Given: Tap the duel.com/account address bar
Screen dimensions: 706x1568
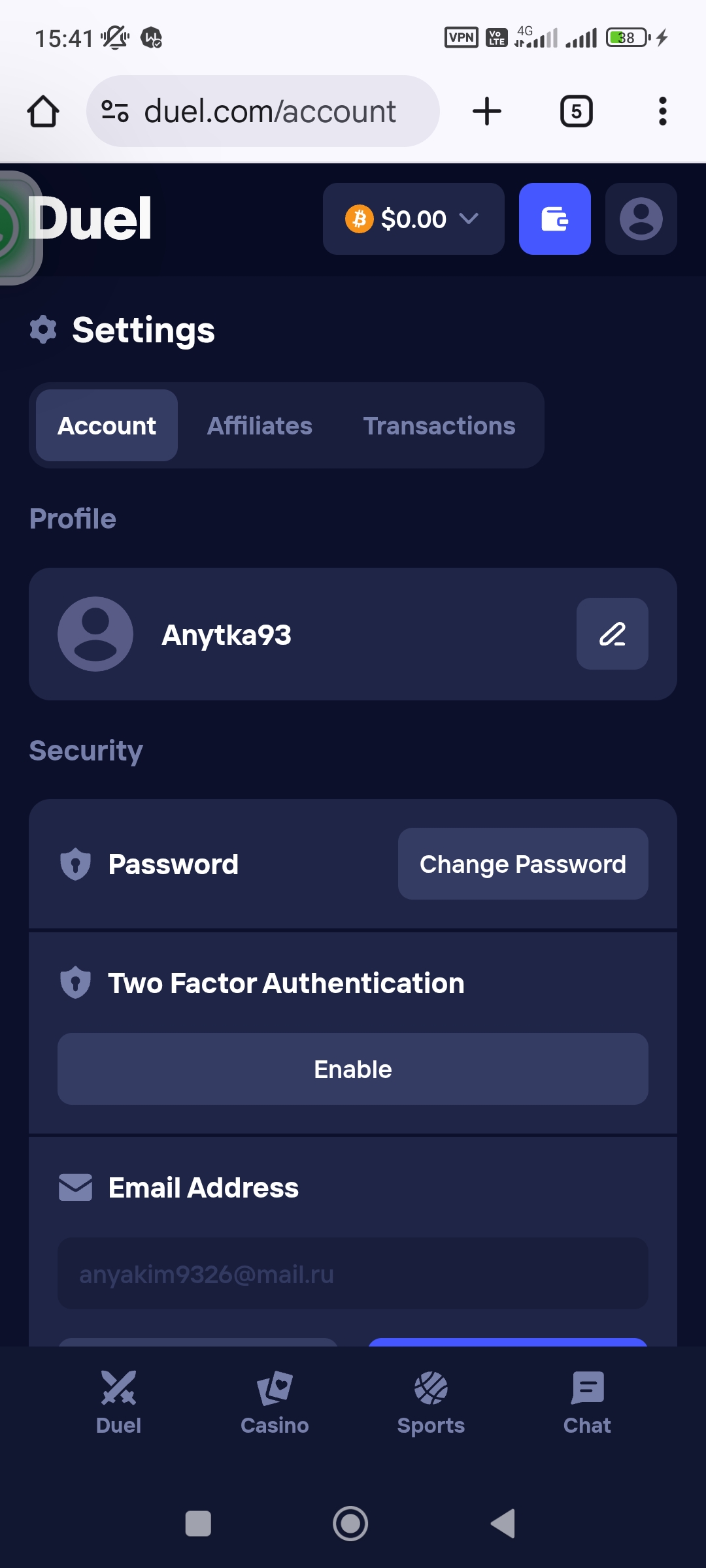Looking at the screenshot, I should coord(269,111).
